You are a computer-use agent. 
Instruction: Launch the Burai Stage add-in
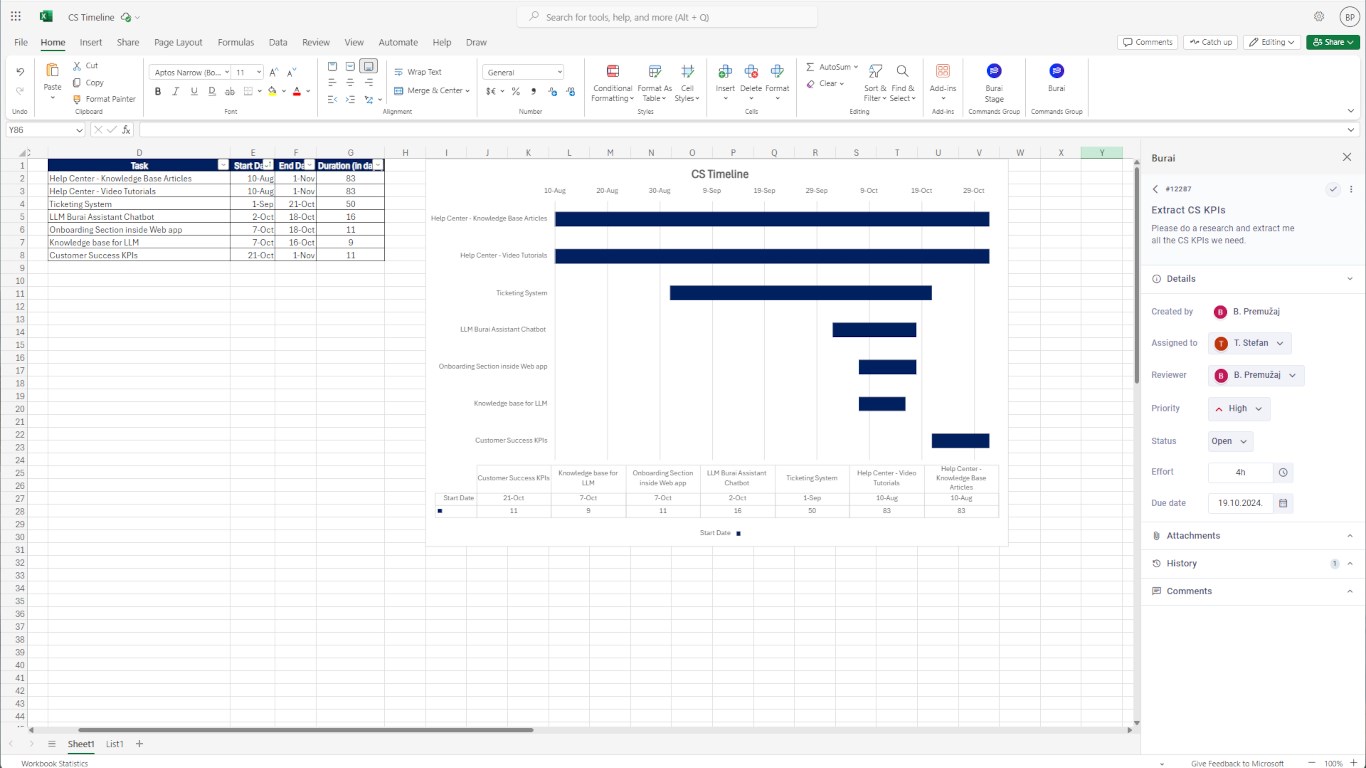994,82
